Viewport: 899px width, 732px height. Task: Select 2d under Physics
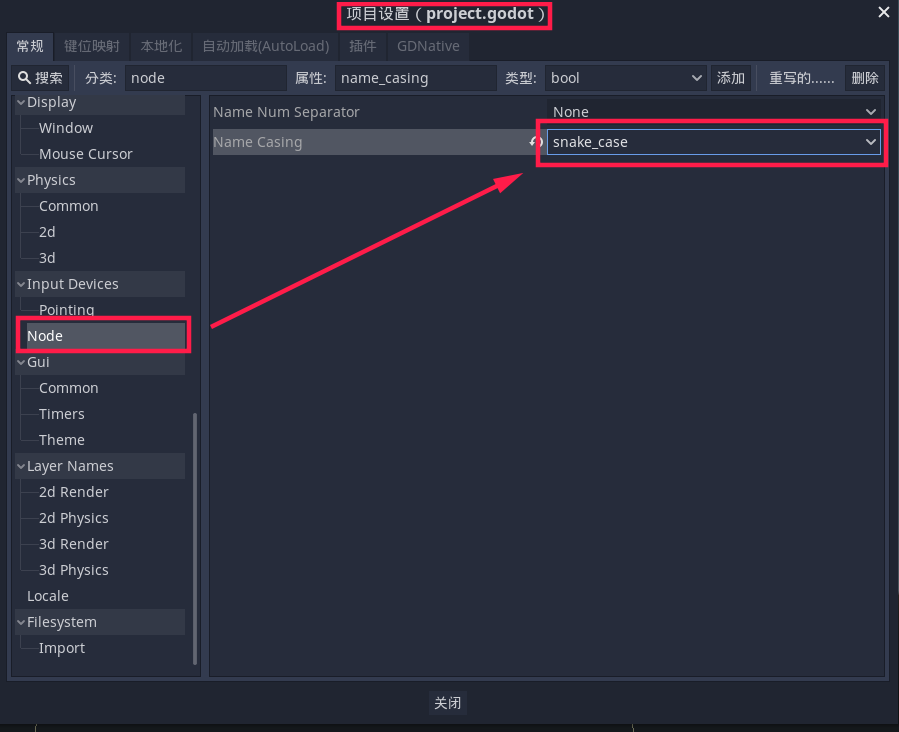[x=47, y=232]
